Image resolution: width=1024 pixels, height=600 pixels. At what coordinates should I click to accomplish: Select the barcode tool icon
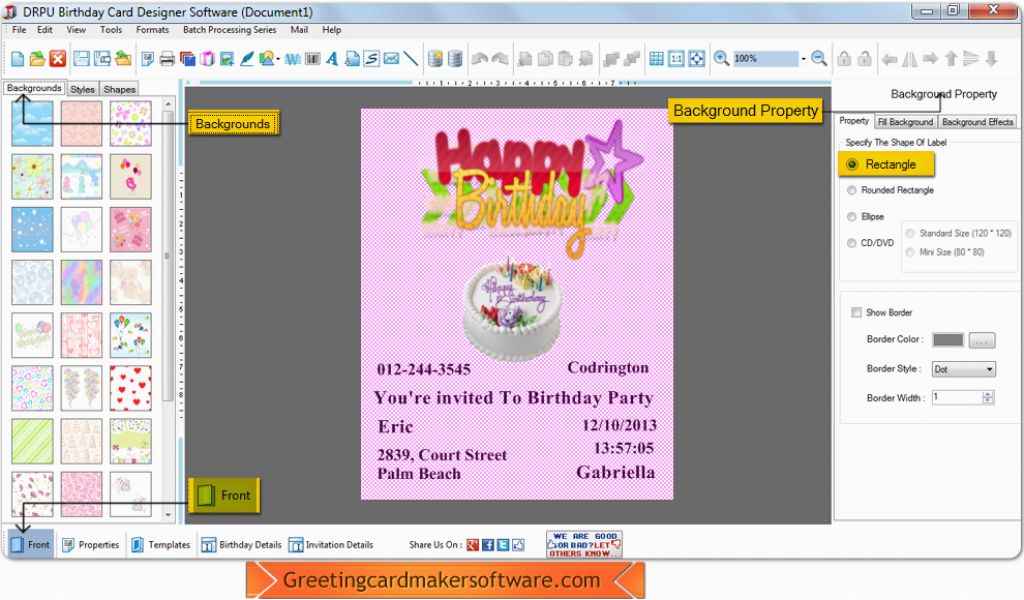pyautogui.click(x=313, y=59)
